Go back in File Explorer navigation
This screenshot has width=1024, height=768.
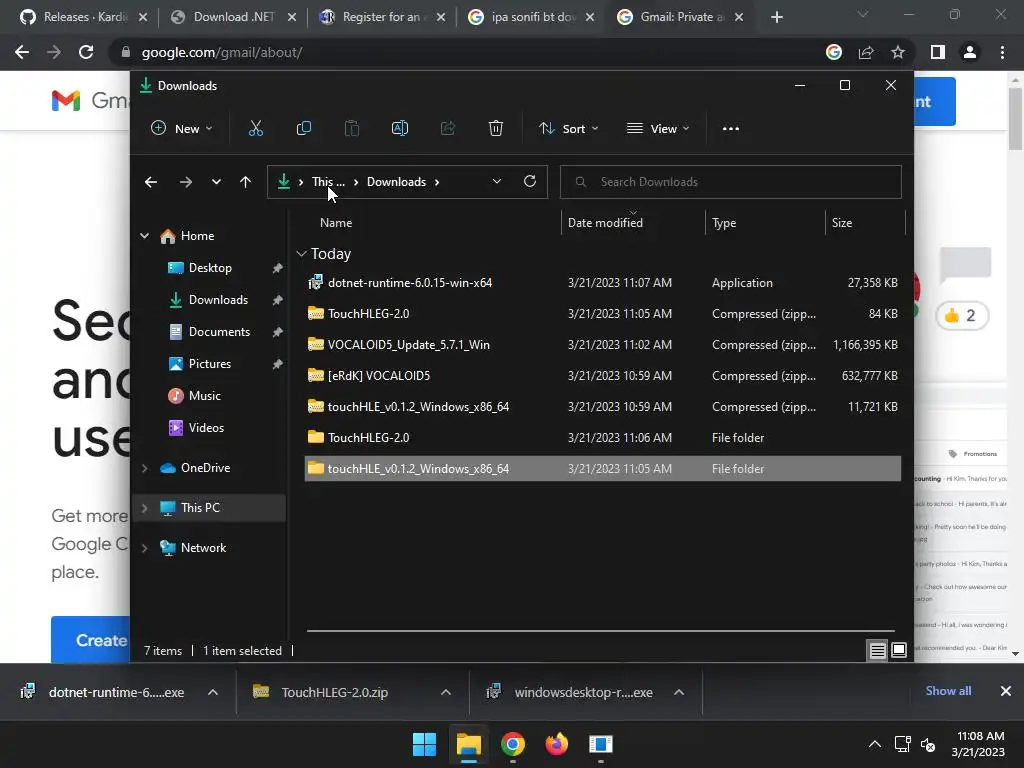tap(151, 182)
